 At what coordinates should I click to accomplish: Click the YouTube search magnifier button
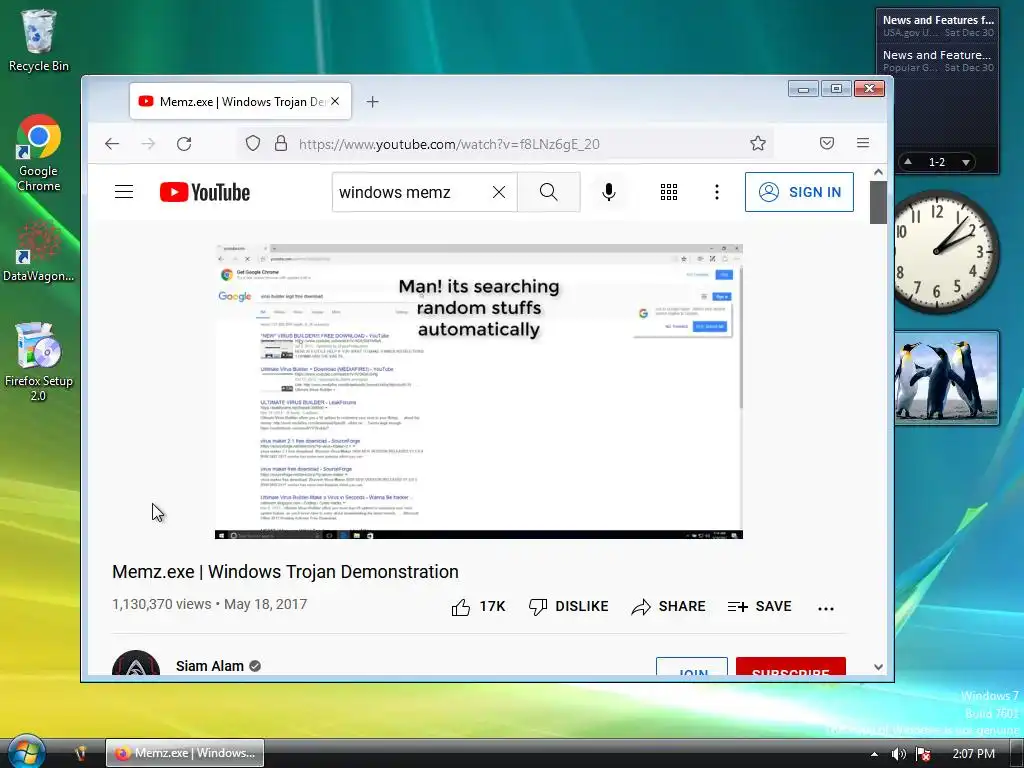coord(549,192)
